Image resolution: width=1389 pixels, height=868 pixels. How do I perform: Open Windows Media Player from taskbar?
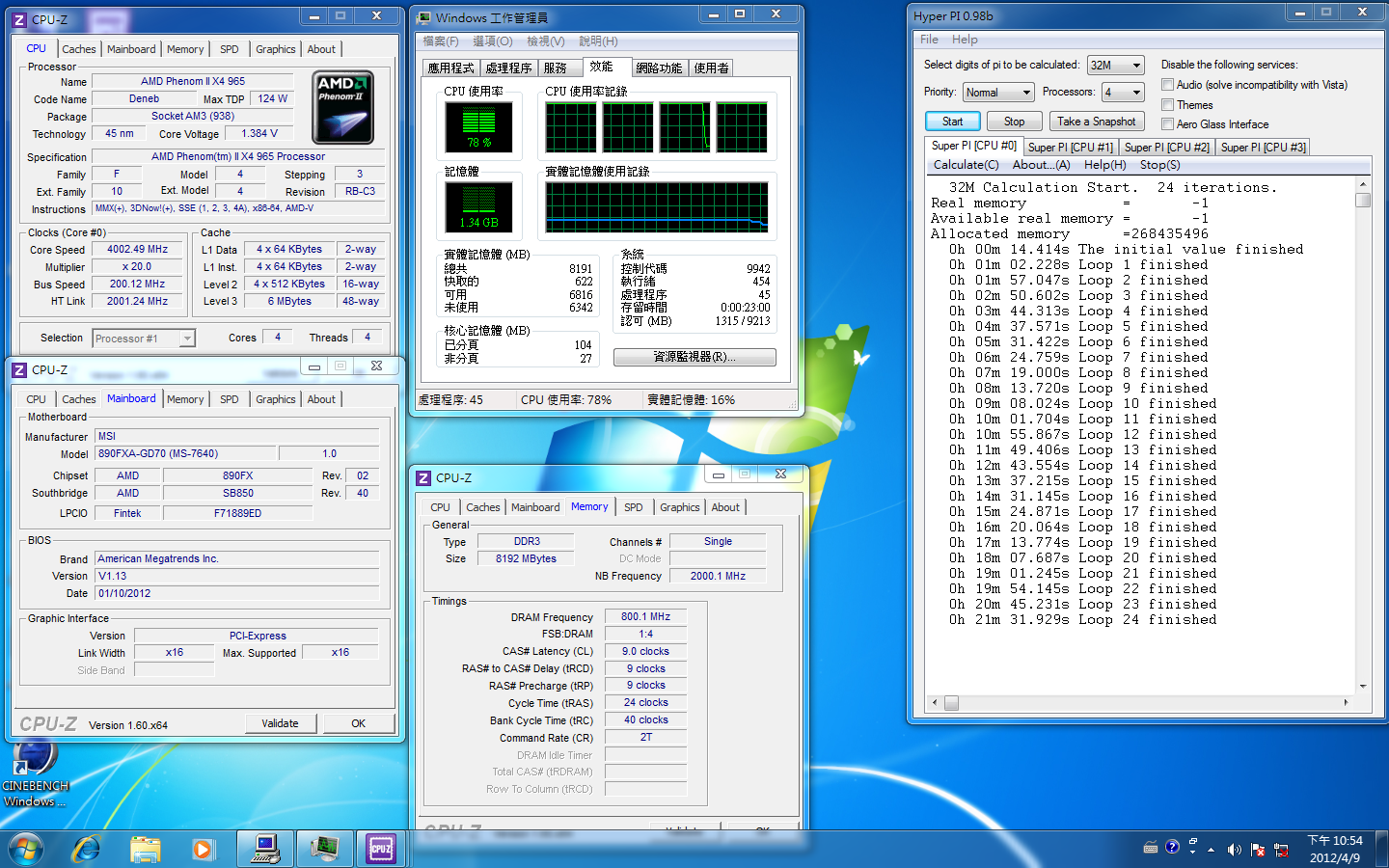point(202,849)
